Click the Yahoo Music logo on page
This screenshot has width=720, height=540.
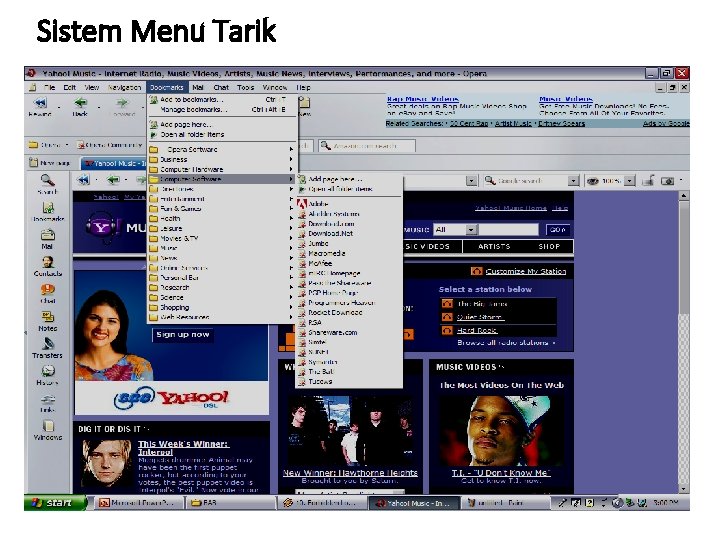pos(102,227)
